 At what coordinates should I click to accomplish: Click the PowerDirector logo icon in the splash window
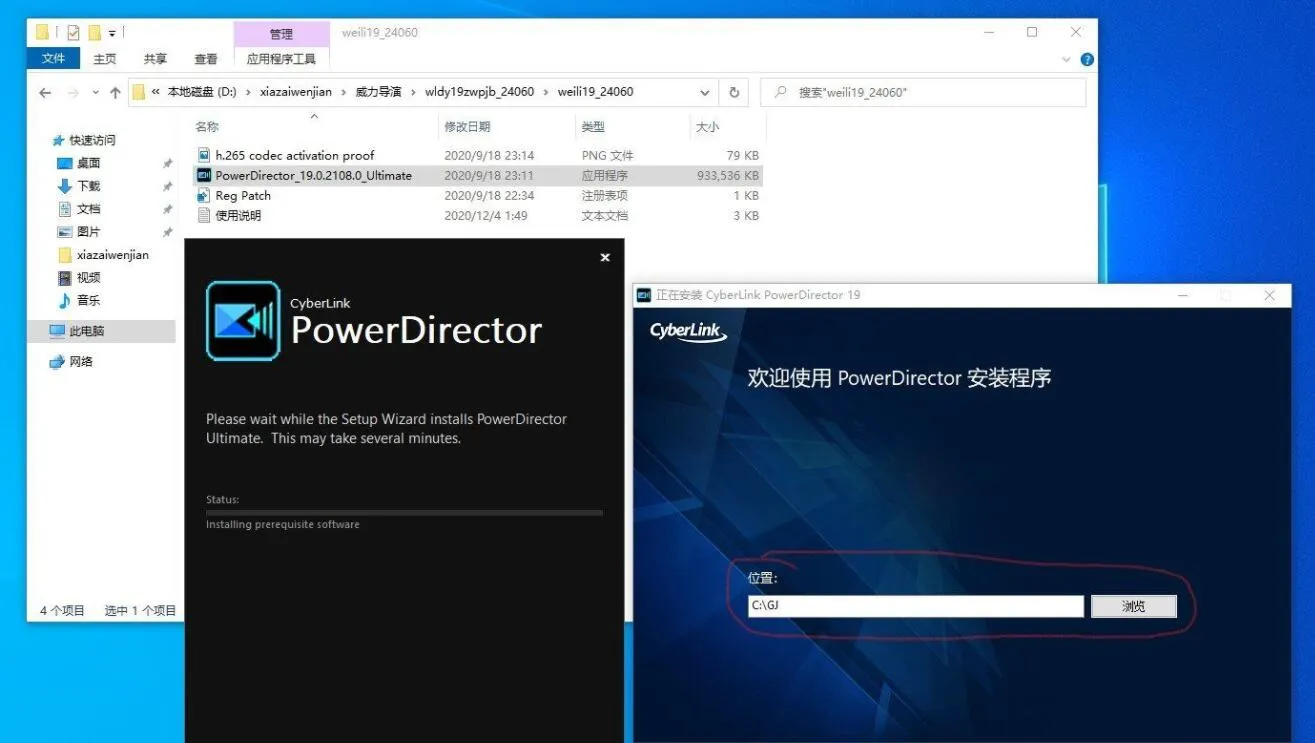[243, 321]
